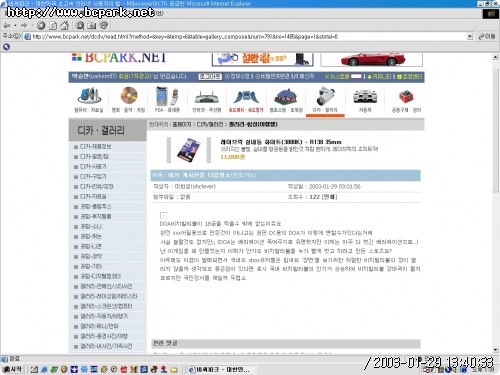This screenshot has width=500, height=375.
Task: Click 홈페이지 in the breadcrumb
Action: click(182, 124)
